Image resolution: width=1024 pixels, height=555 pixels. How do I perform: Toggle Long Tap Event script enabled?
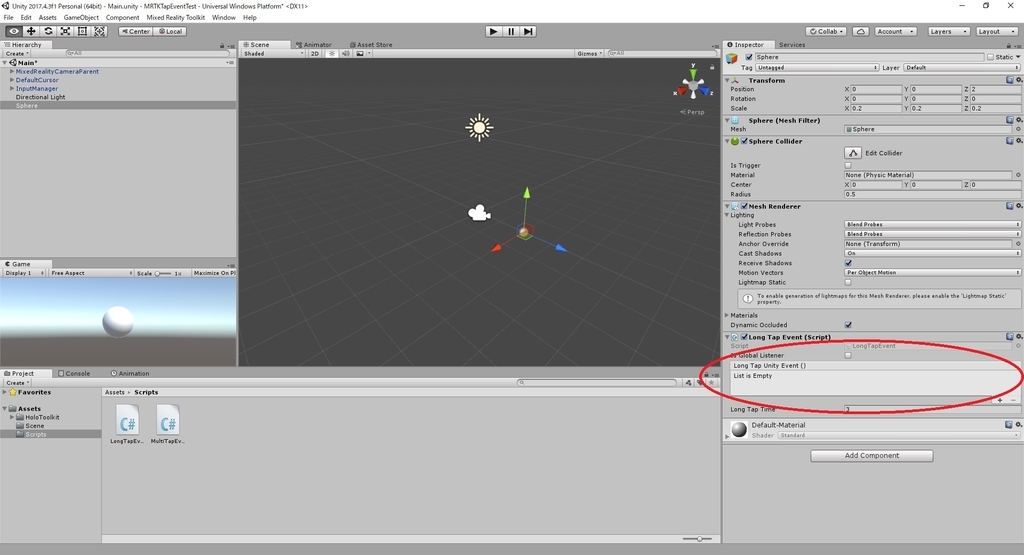744,337
